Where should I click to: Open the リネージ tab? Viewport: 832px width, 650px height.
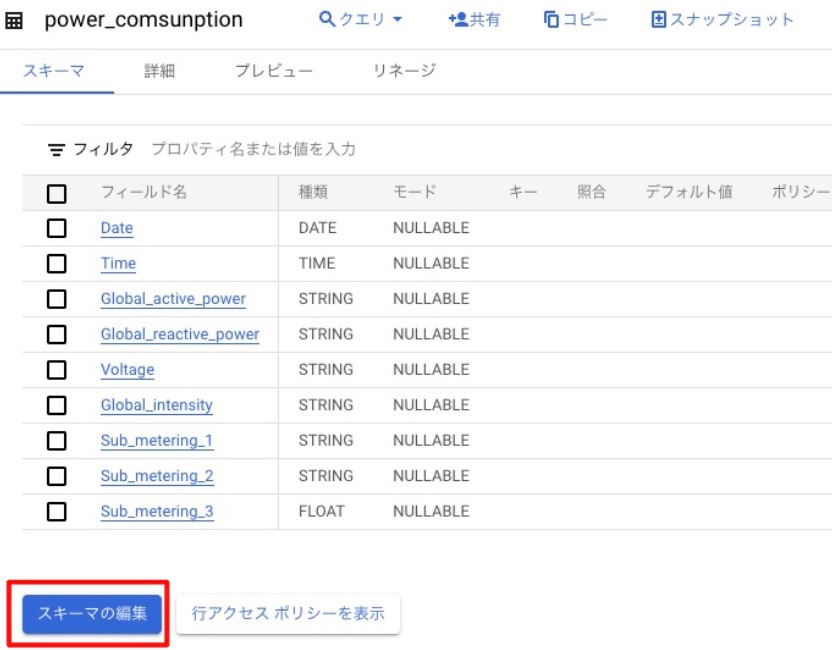(404, 71)
